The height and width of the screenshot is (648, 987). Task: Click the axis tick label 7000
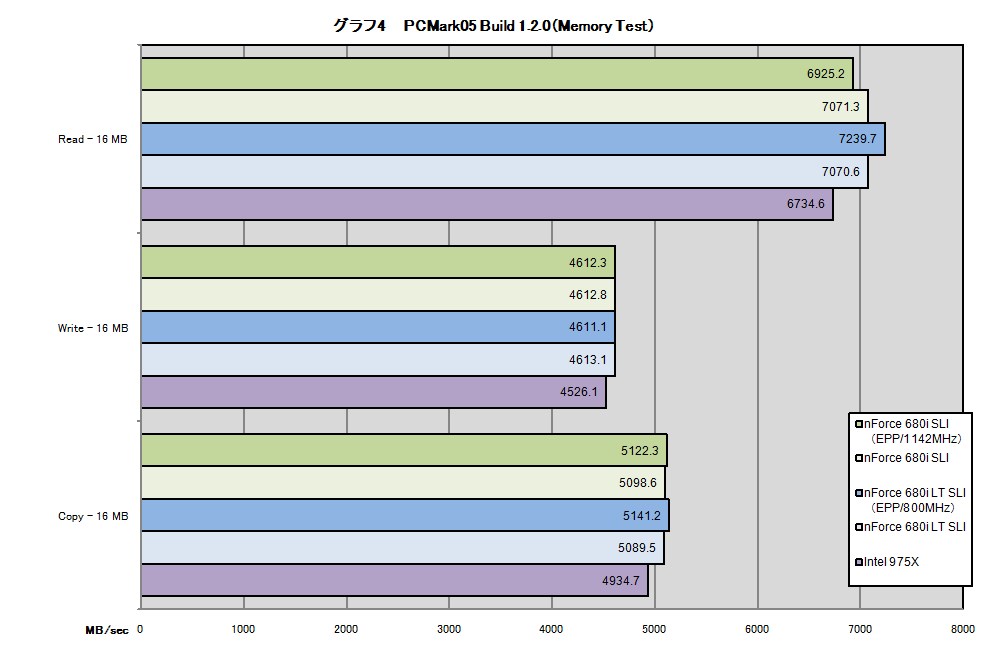pos(860,629)
